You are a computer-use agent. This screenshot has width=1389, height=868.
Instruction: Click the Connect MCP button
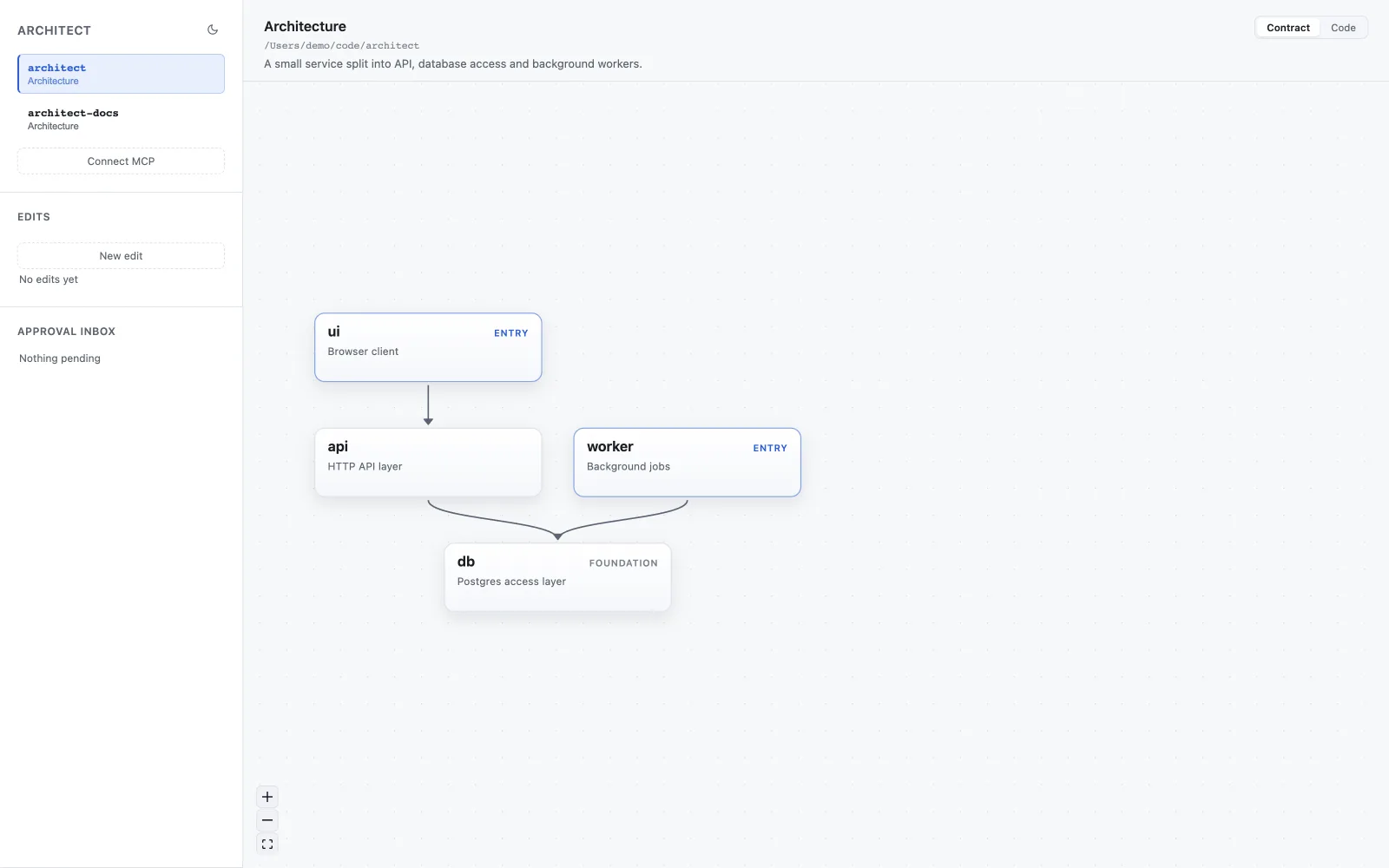coord(121,161)
